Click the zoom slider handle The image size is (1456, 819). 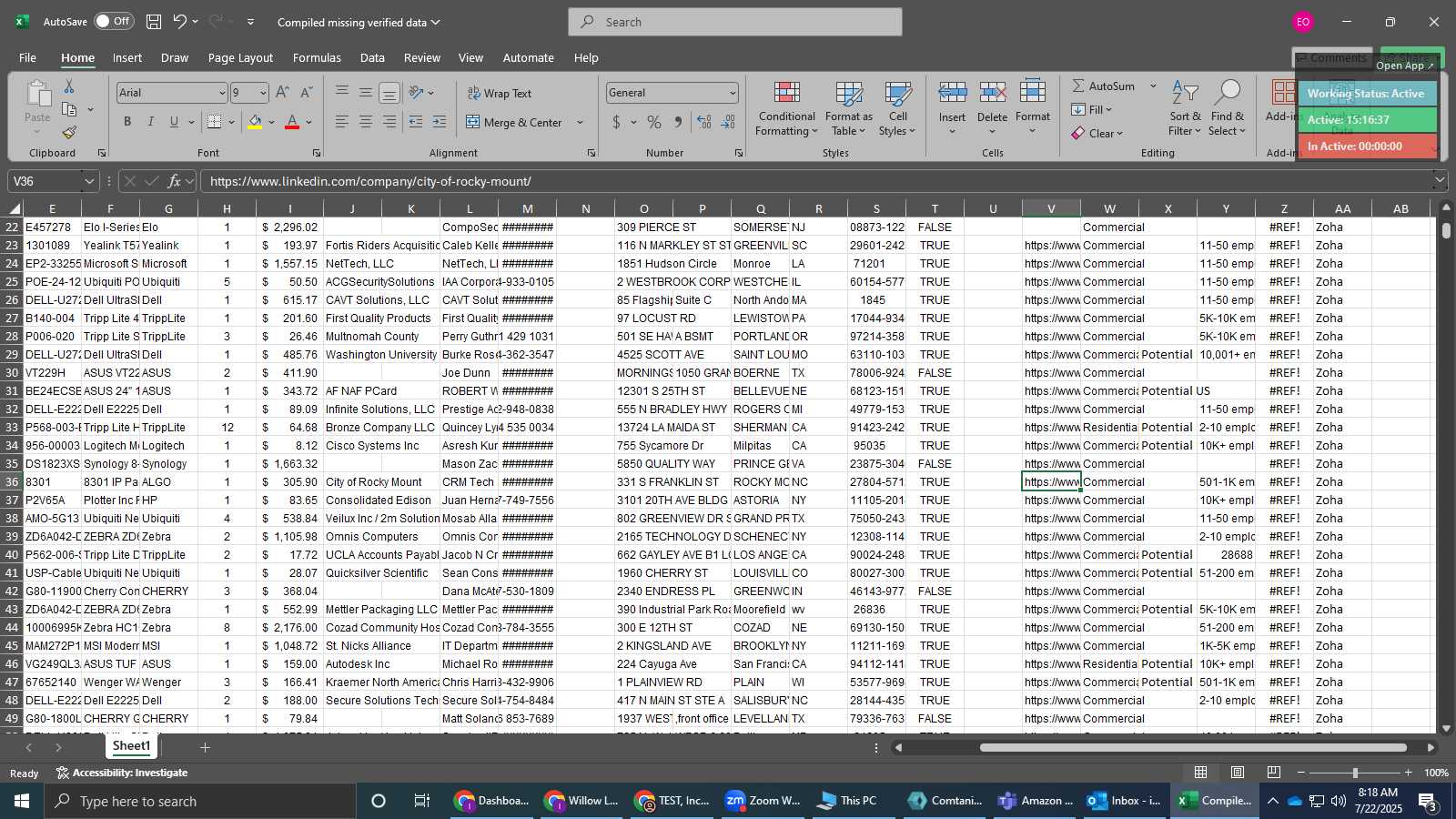click(1355, 773)
